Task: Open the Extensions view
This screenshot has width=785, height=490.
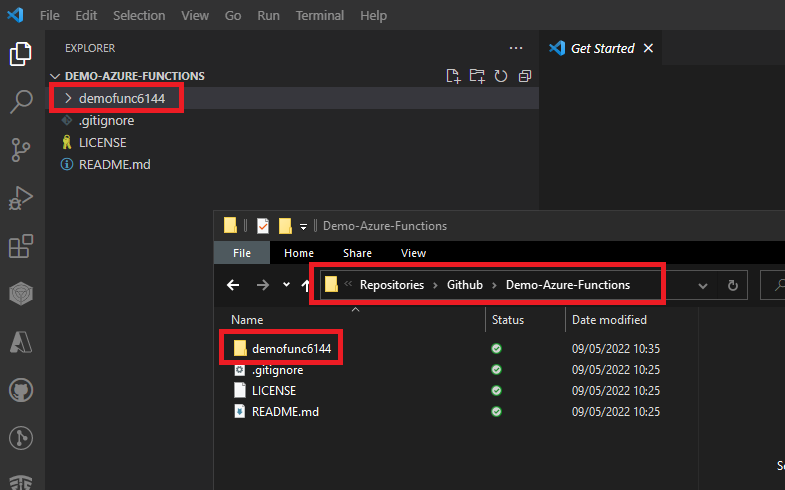Action: pos(20,245)
